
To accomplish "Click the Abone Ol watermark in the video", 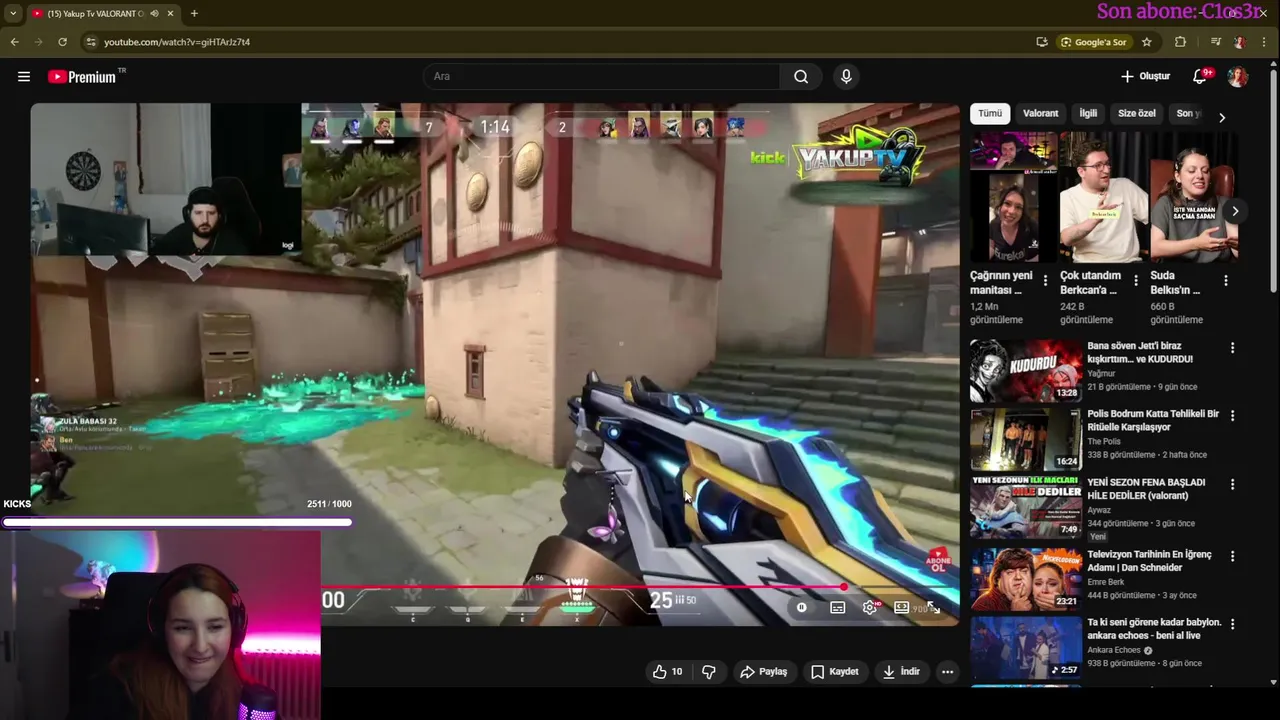I will 938,561.
